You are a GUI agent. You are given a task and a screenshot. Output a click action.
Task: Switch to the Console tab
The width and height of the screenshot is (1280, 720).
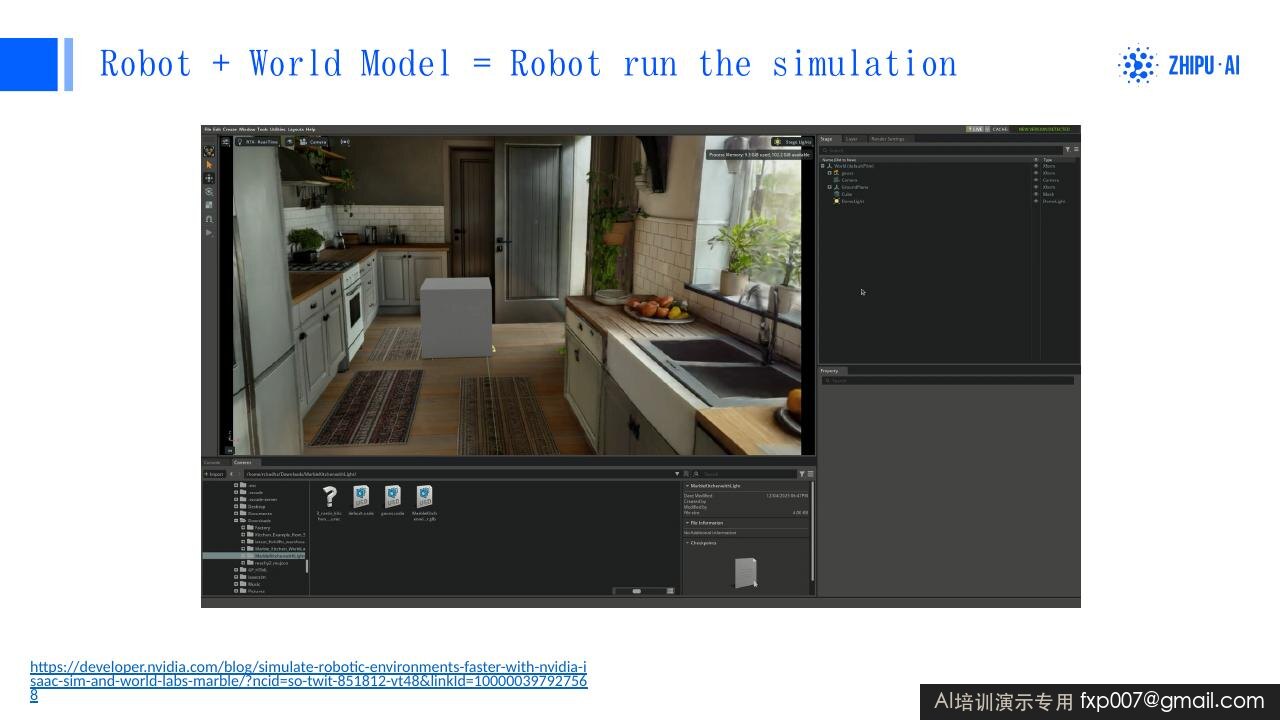(x=212, y=462)
